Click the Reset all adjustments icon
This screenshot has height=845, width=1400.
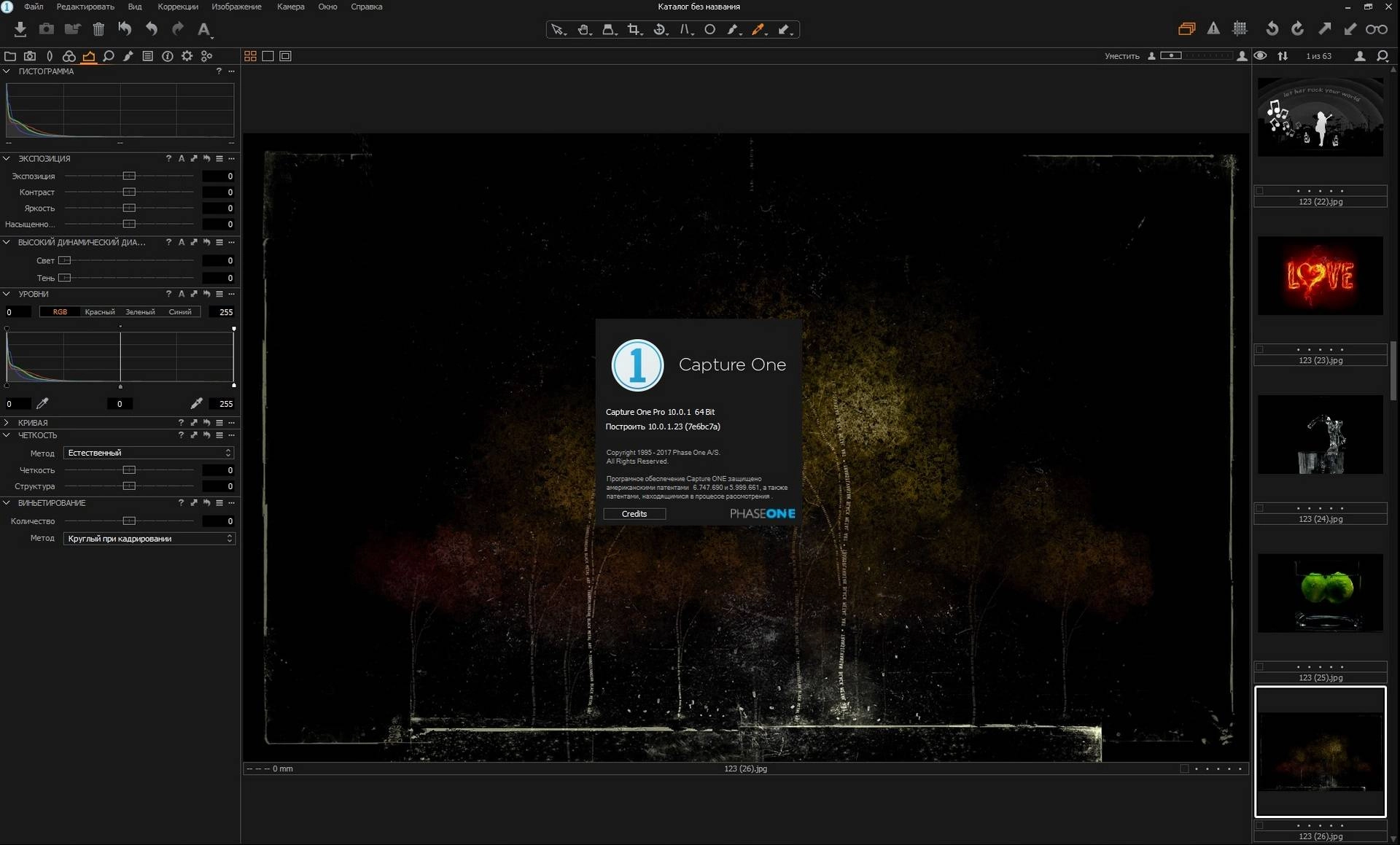pyautogui.click(x=125, y=29)
